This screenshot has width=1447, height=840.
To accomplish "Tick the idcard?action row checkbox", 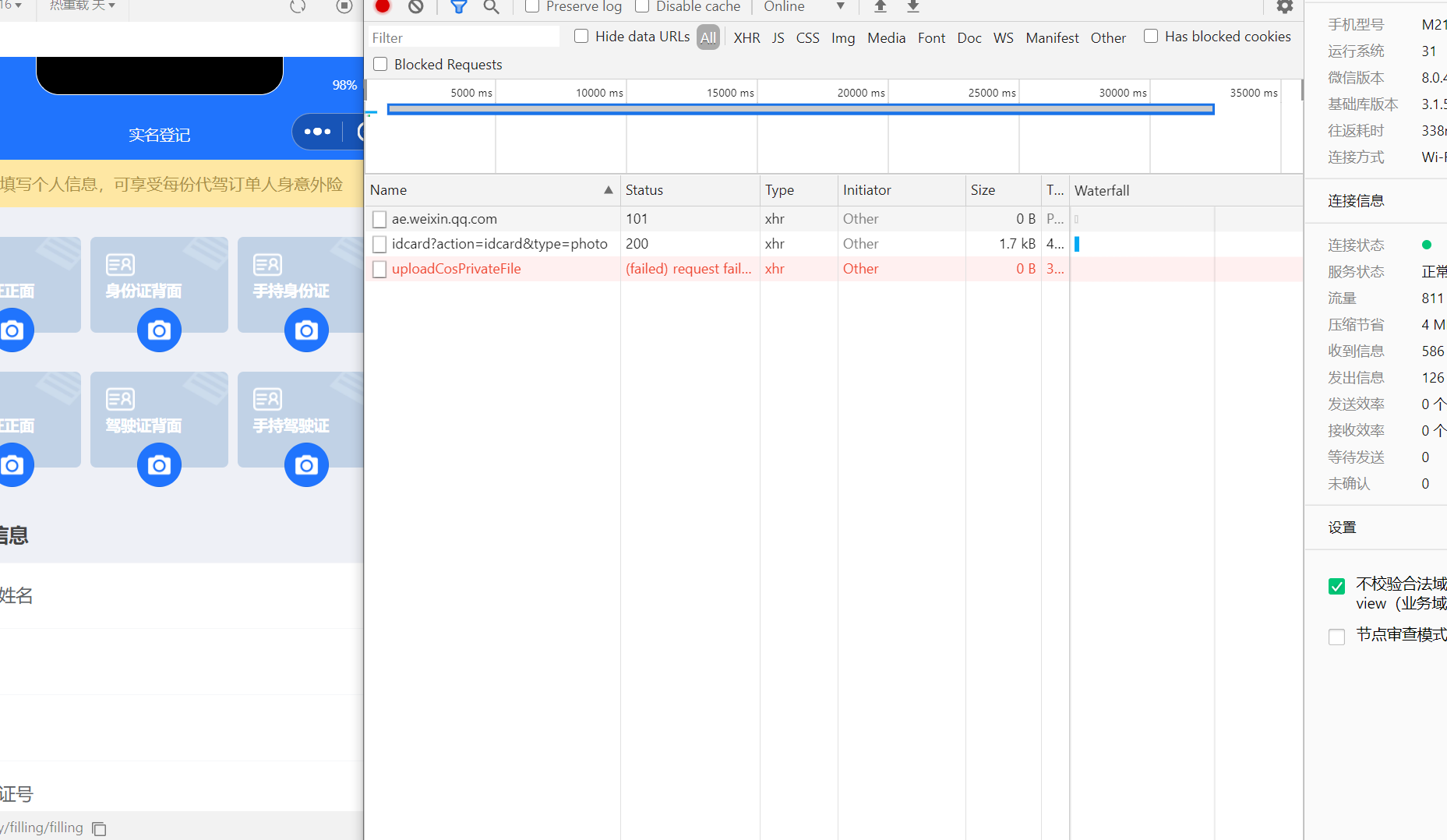I will (379, 245).
